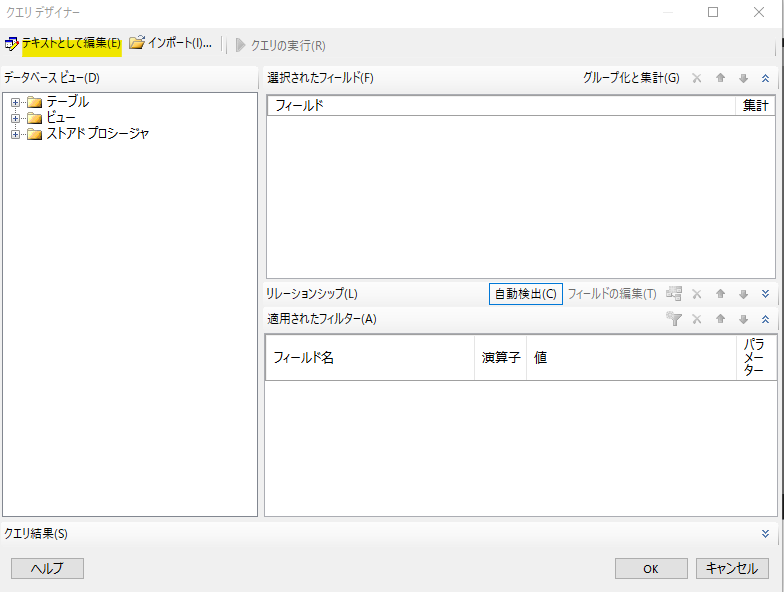Expand the テーブル tree node
The image size is (784, 592).
16,102
